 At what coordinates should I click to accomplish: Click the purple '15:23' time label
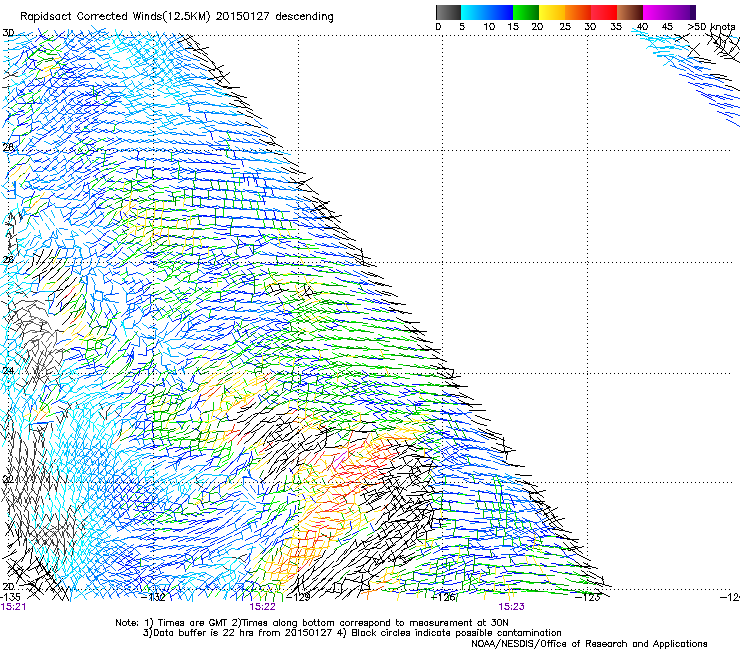click(512, 607)
